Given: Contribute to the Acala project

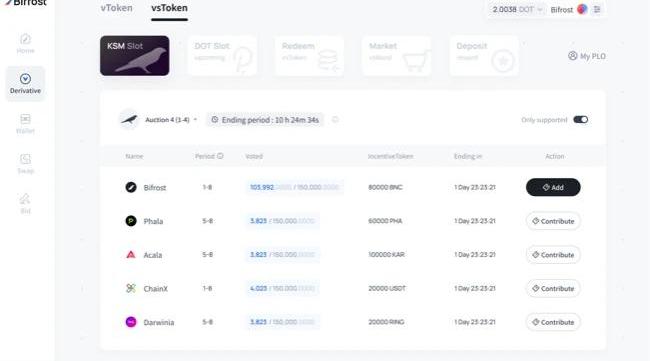Looking at the screenshot, I should (x=553, y=255).
